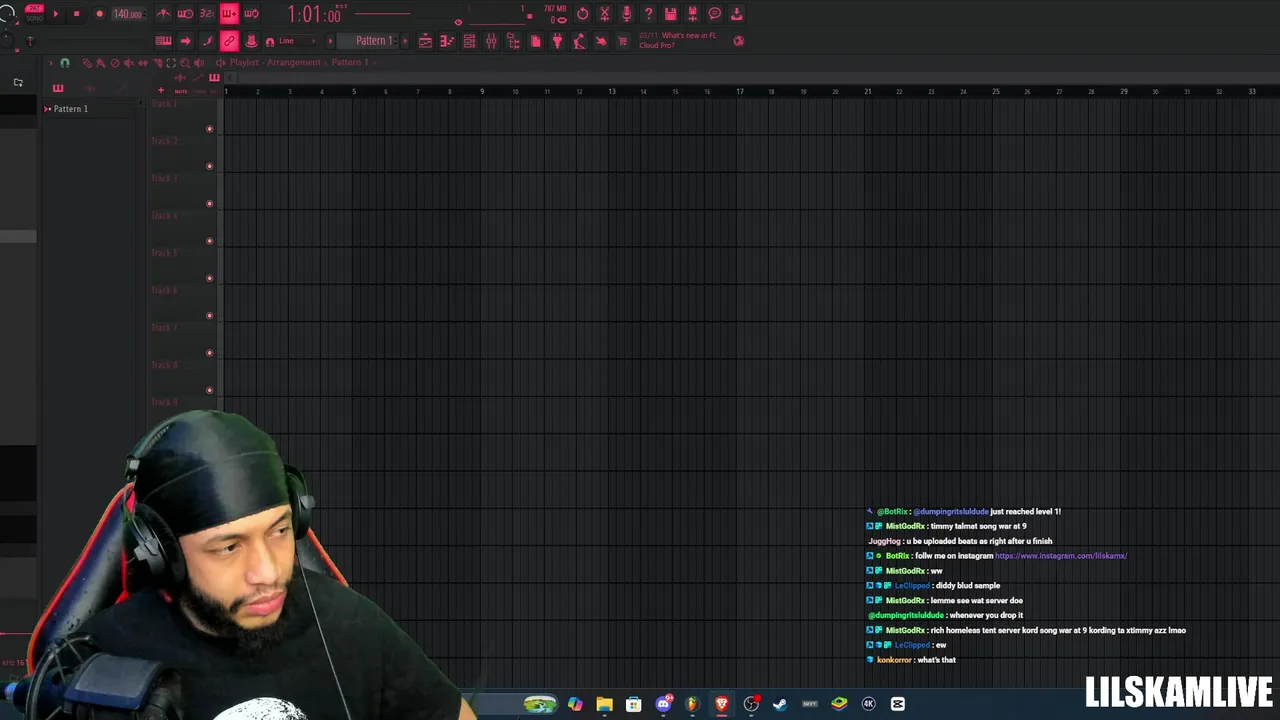The width and height of the screenshot is (1280, 720).
Task: Toggle the countdown before recording
Action: pos(207,14)
